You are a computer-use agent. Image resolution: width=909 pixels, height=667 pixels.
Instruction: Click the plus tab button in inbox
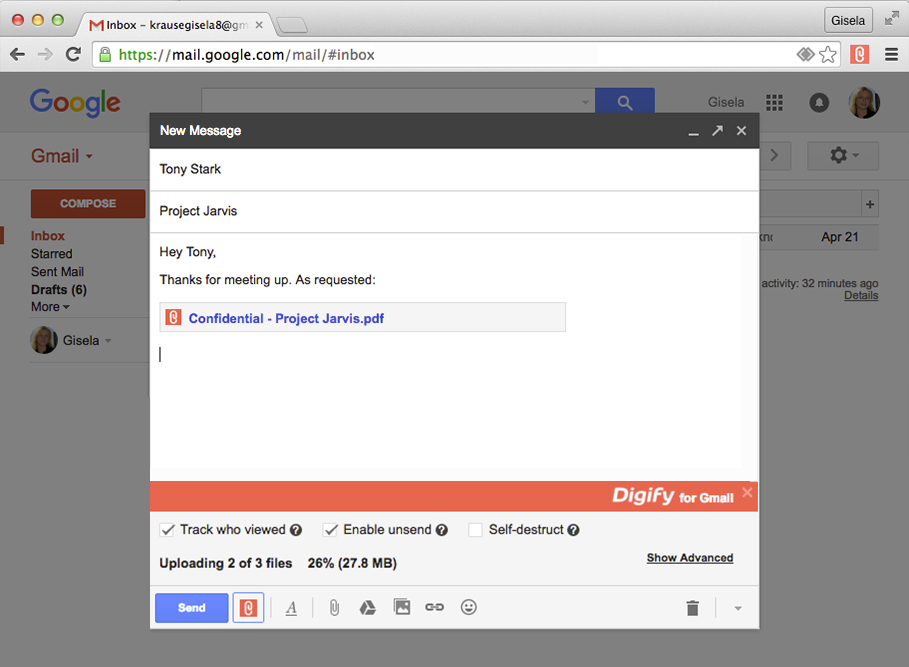tap(870, 204)
